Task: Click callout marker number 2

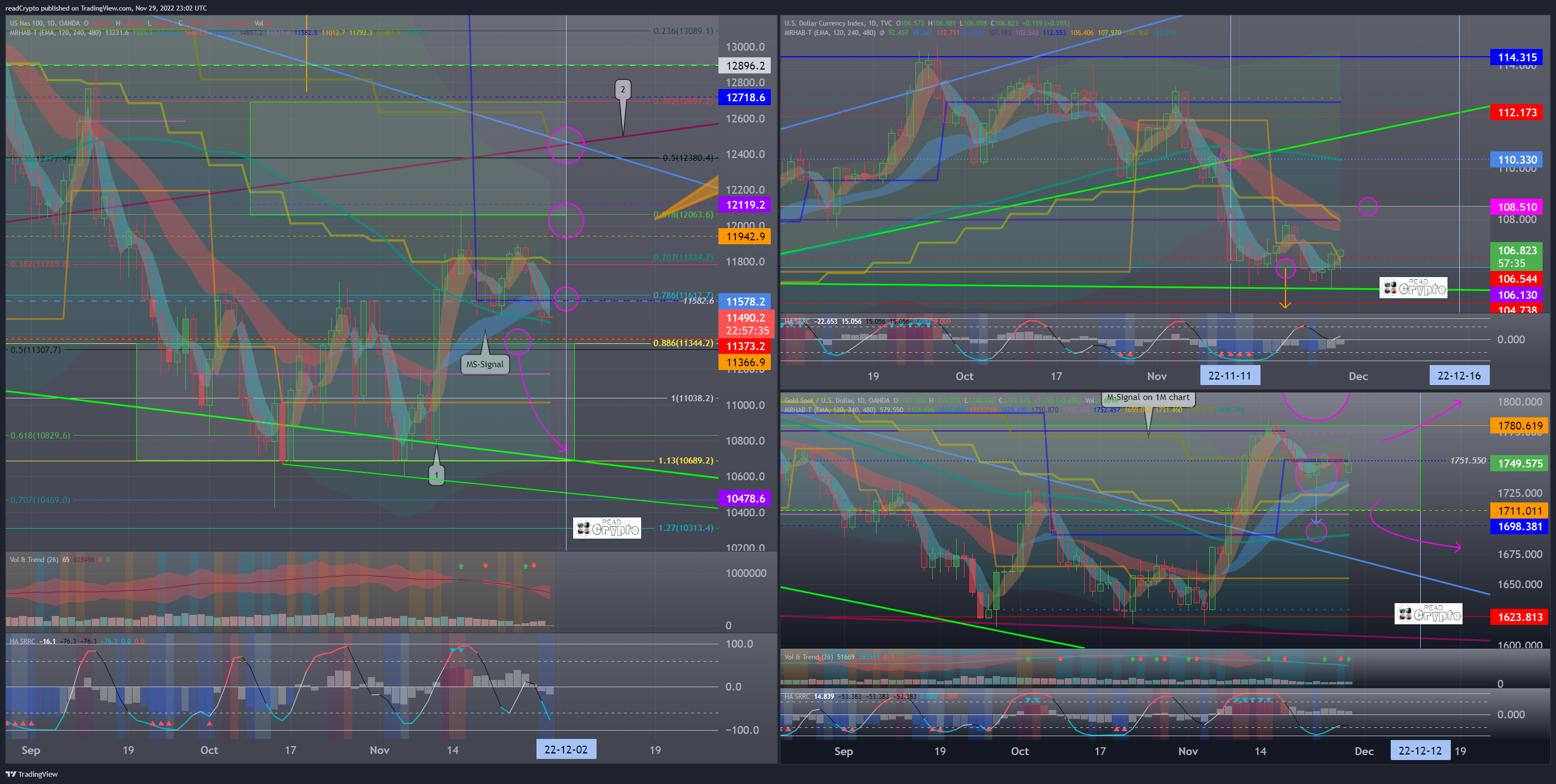Action: [623, 90]
